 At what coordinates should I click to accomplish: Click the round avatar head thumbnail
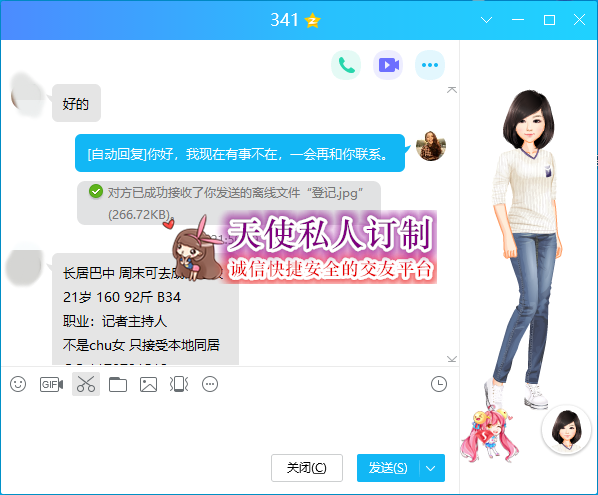click(567, 429)
